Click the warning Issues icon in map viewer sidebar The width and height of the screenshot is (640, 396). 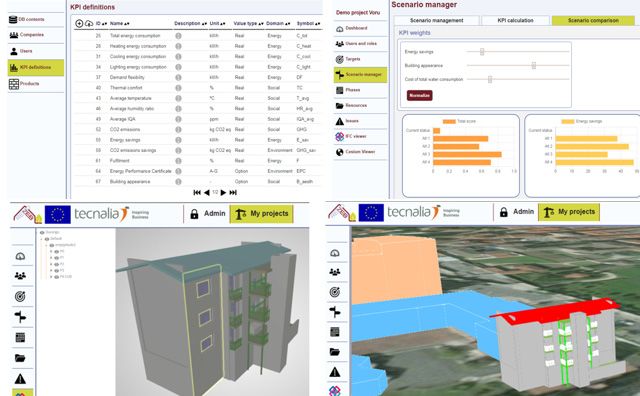pyautogui.click(x=335, y=372)
